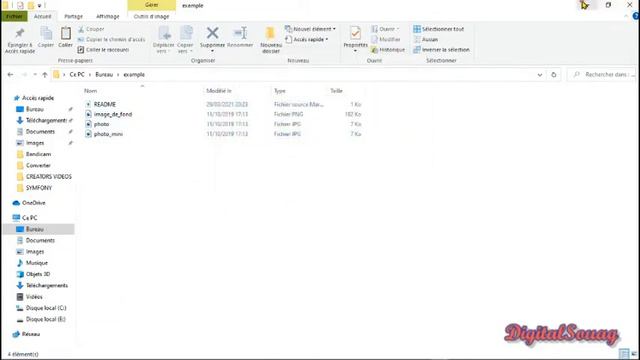Switch to the Affichage tab
Screen dimensions: 640x360
click(108, 16)
